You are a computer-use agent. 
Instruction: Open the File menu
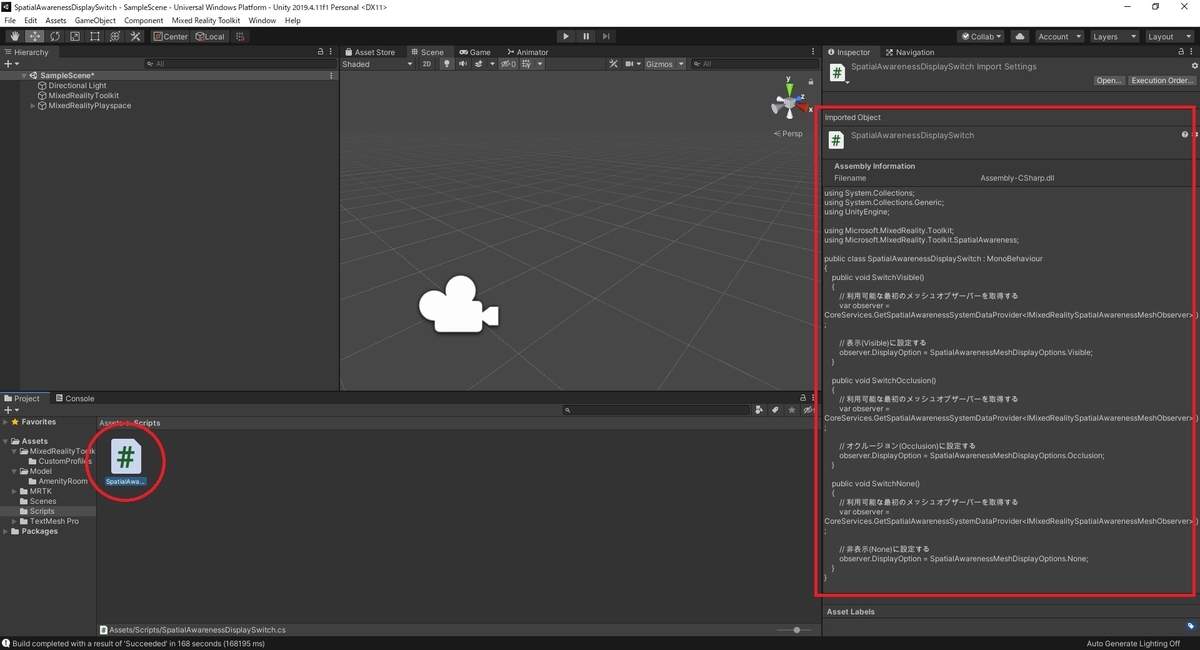(x=10, y=20)
